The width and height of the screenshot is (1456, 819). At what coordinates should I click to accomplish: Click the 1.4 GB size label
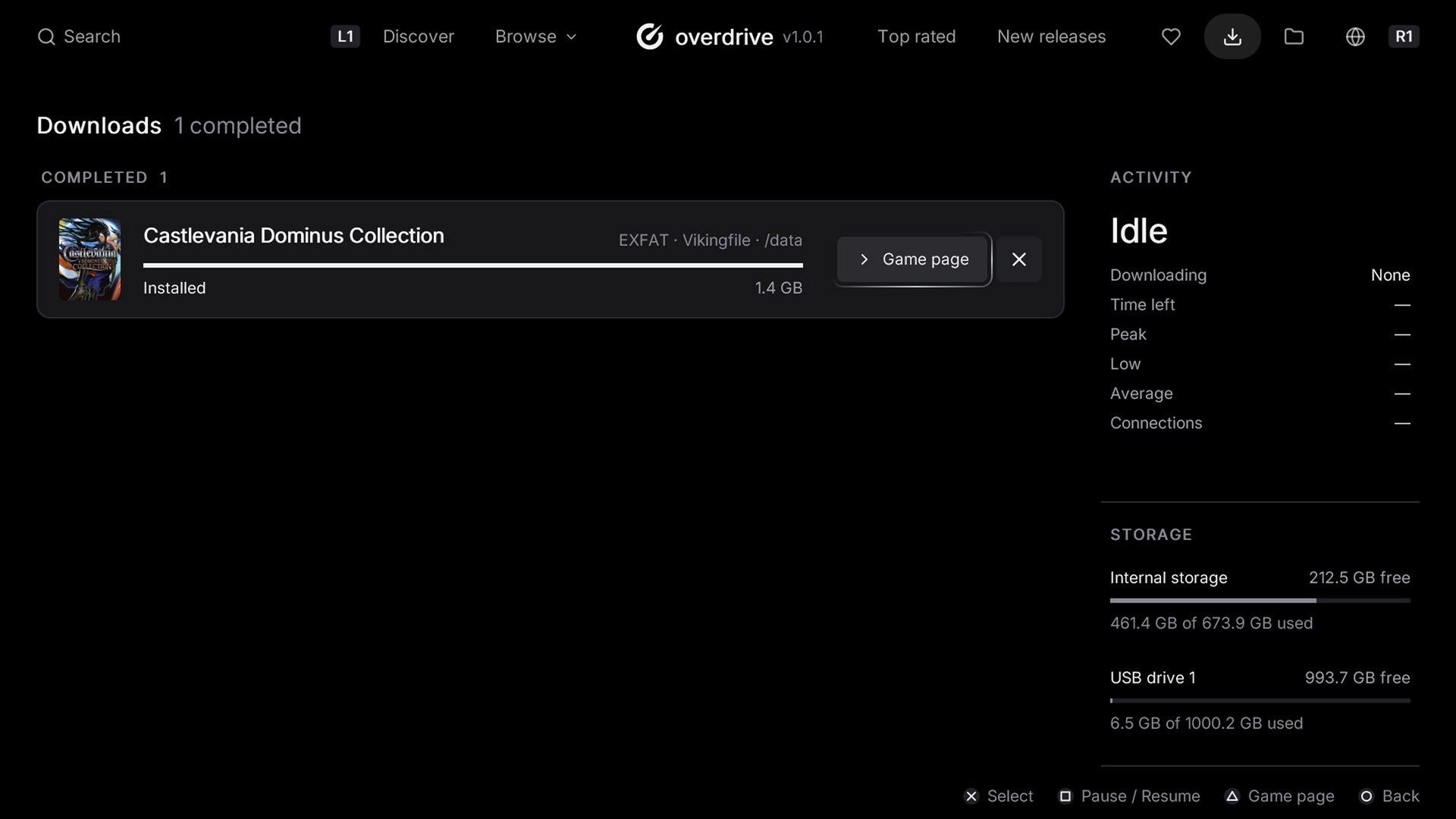[x=778, y=288]
